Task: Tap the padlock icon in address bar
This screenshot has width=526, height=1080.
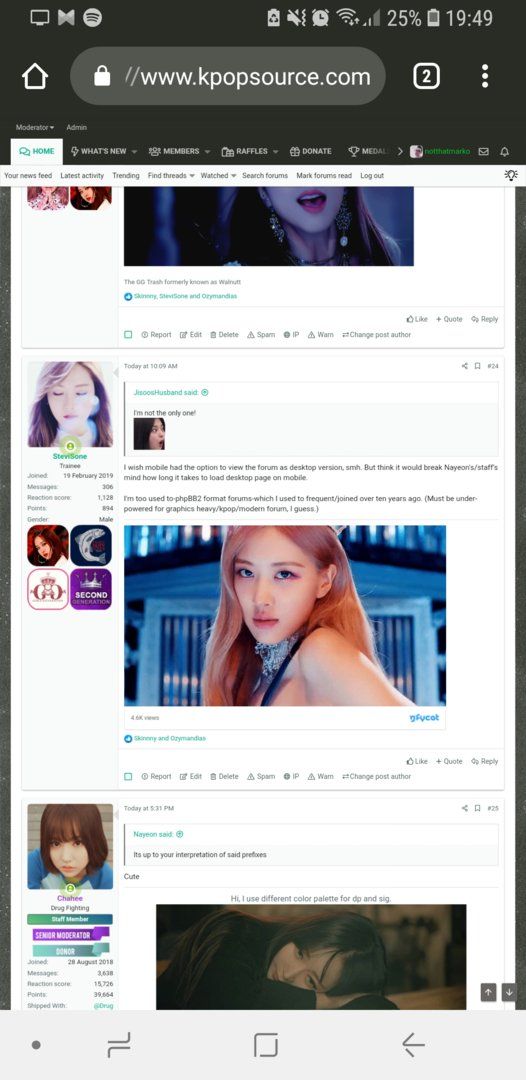Action: pyautogui.click(x=102, y=76)
